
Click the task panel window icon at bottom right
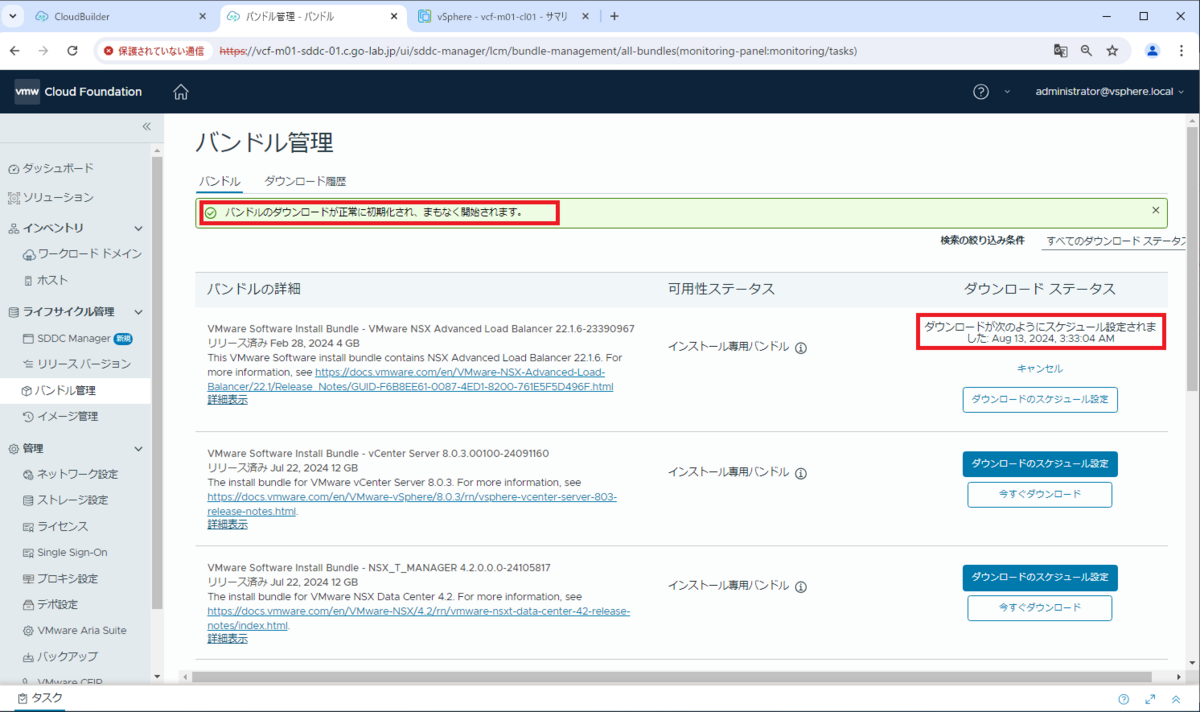point(1177,699)
